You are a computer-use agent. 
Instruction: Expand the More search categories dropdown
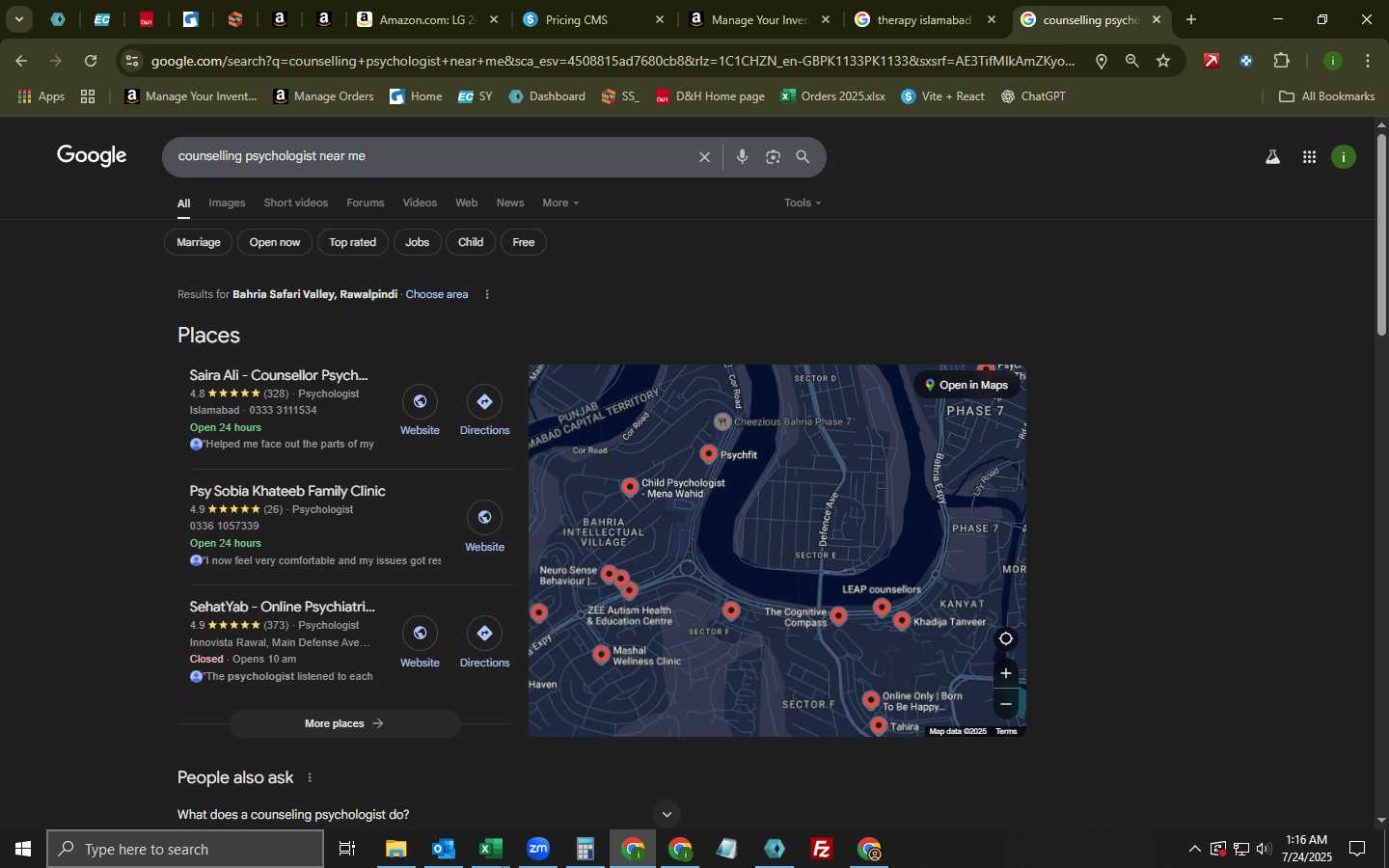(x=560, y=203)
